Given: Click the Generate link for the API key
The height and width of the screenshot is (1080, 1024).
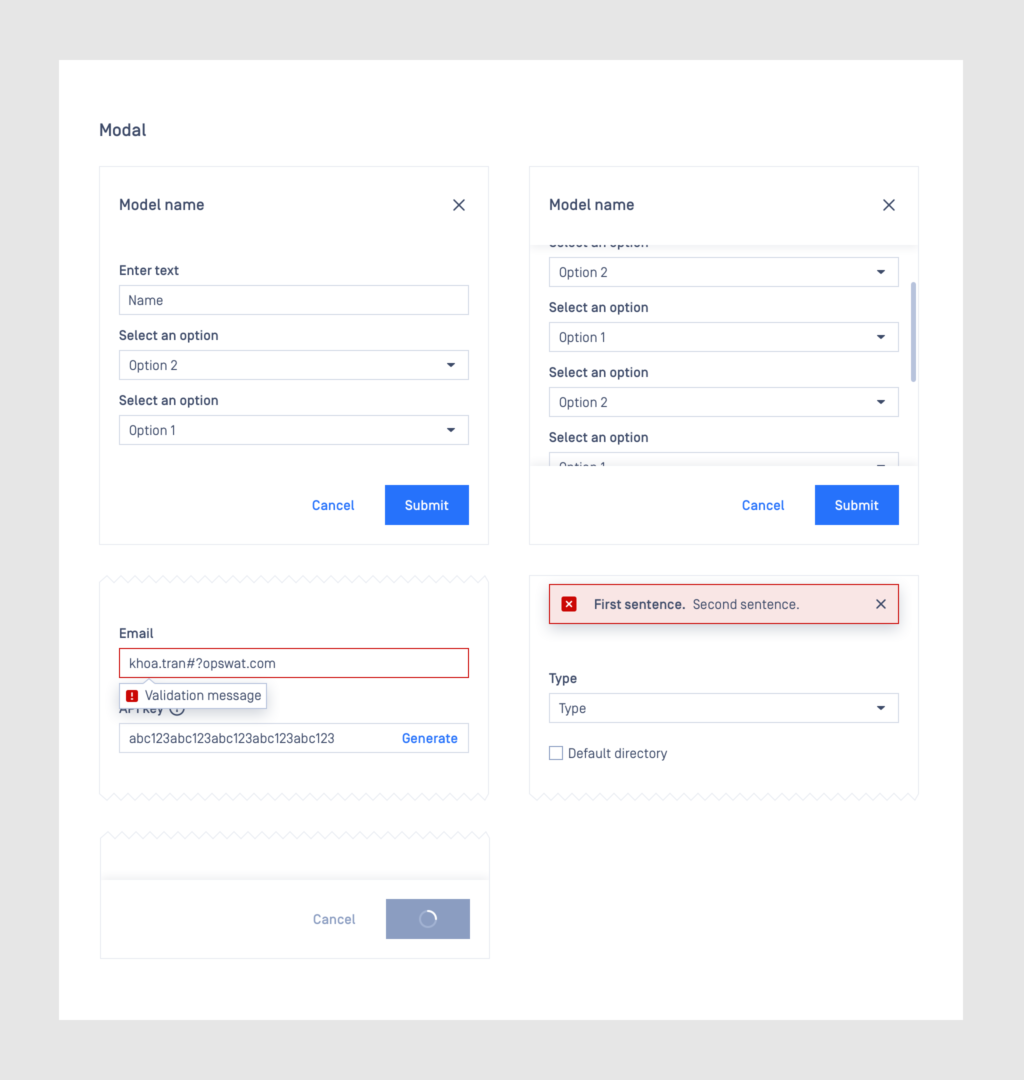Looking at the screenshot, I should point(430,738).
